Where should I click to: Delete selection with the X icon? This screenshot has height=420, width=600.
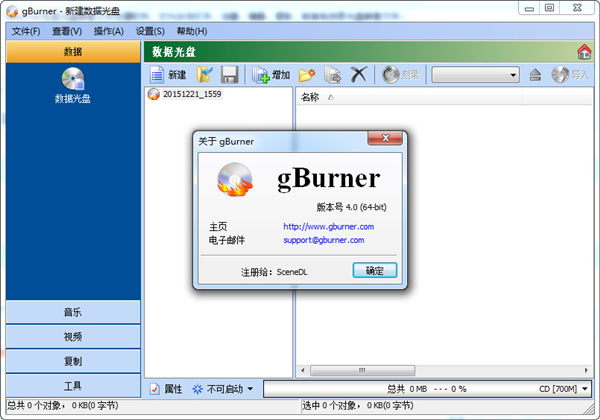(x=359, y=75)
